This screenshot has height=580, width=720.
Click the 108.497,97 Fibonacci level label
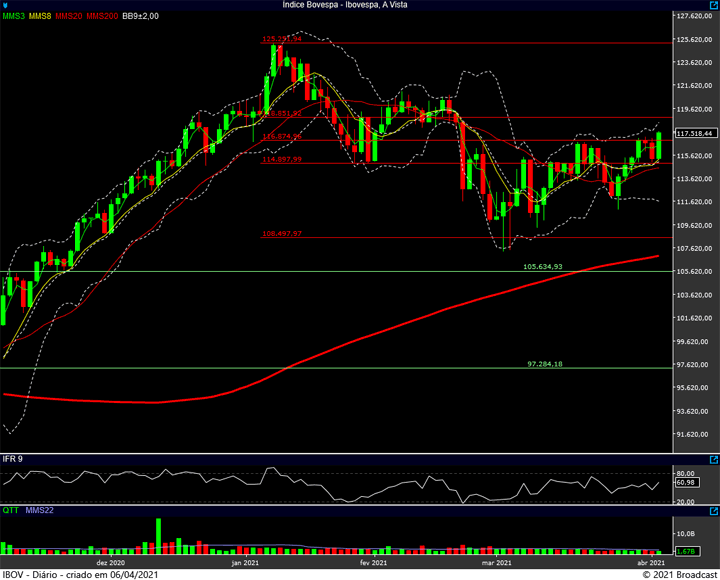[282, 234]
